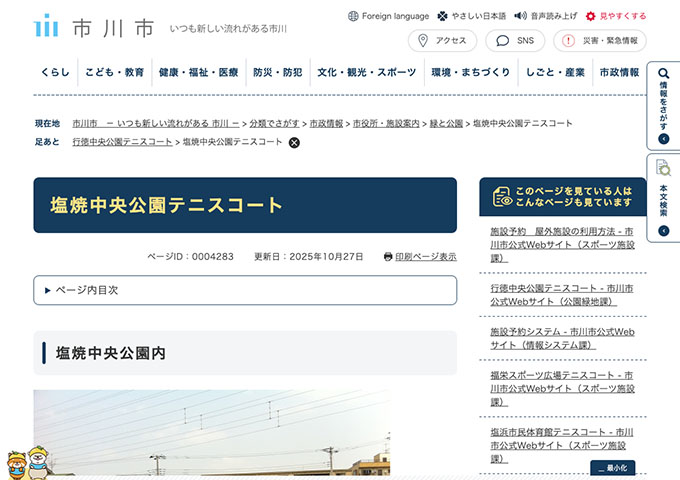
Task: Open the 環境・まちづくり menu
Action: 471,72
